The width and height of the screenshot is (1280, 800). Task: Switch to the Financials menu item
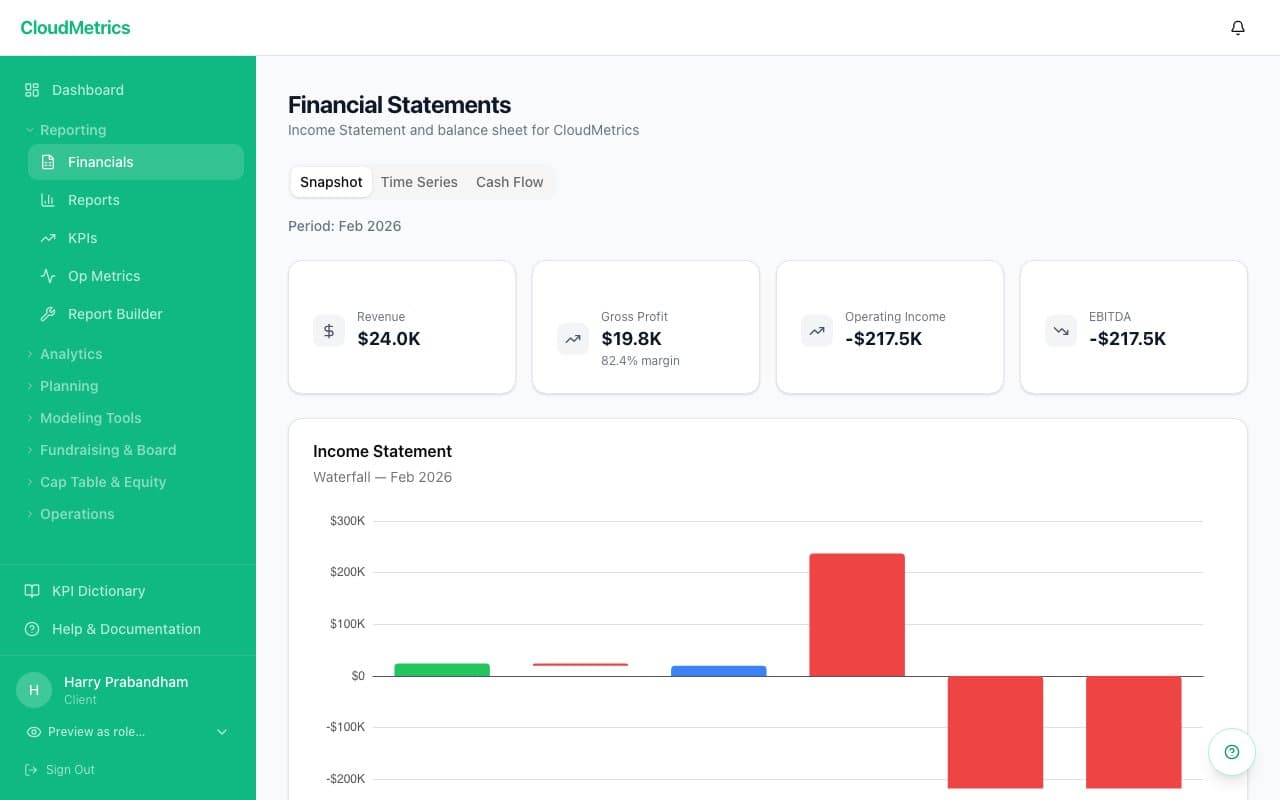[100, 162]
